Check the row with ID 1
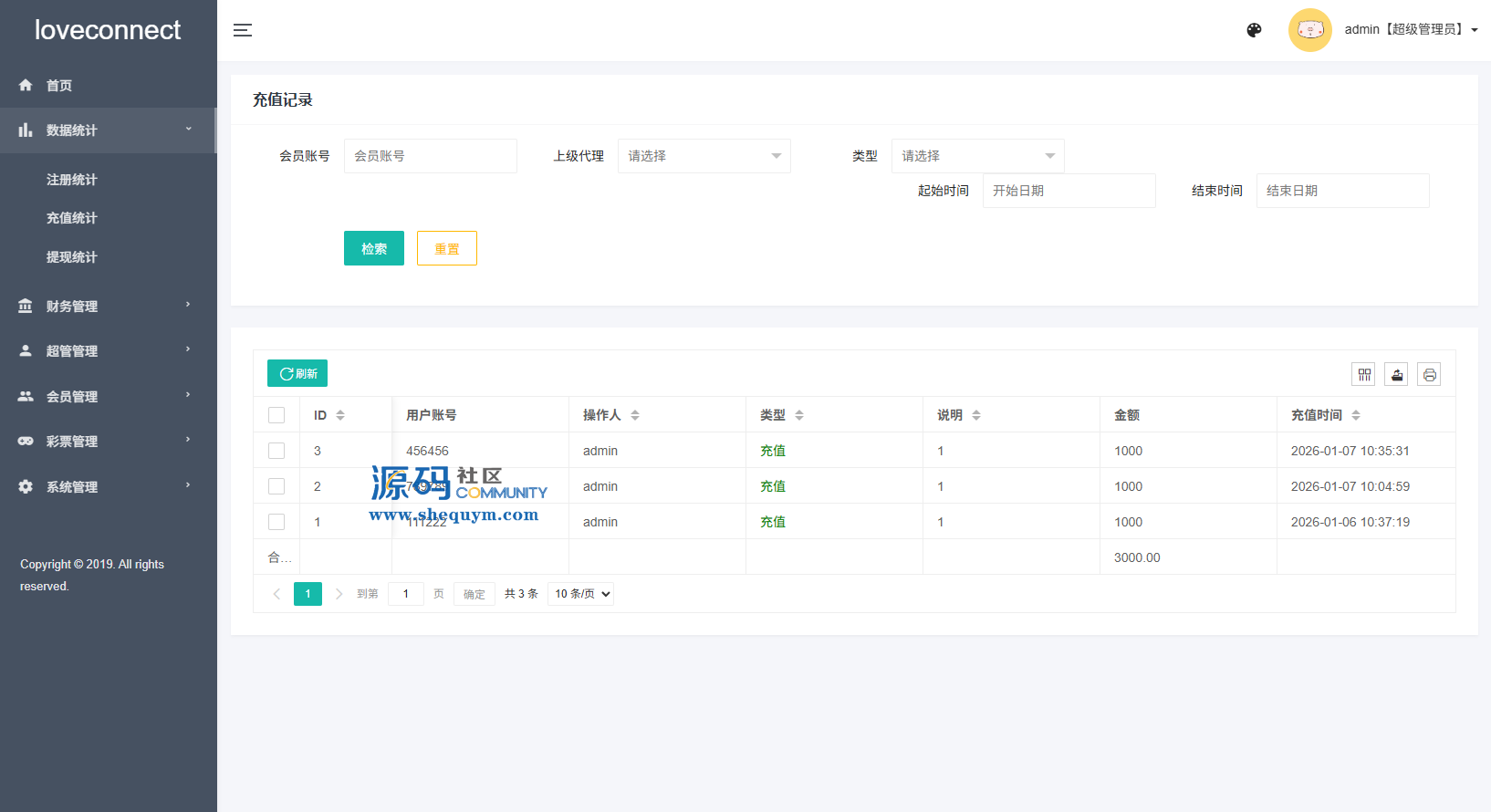Image resolution: width=1491 pixels, height=812 pixels. [x=276, y=522]
